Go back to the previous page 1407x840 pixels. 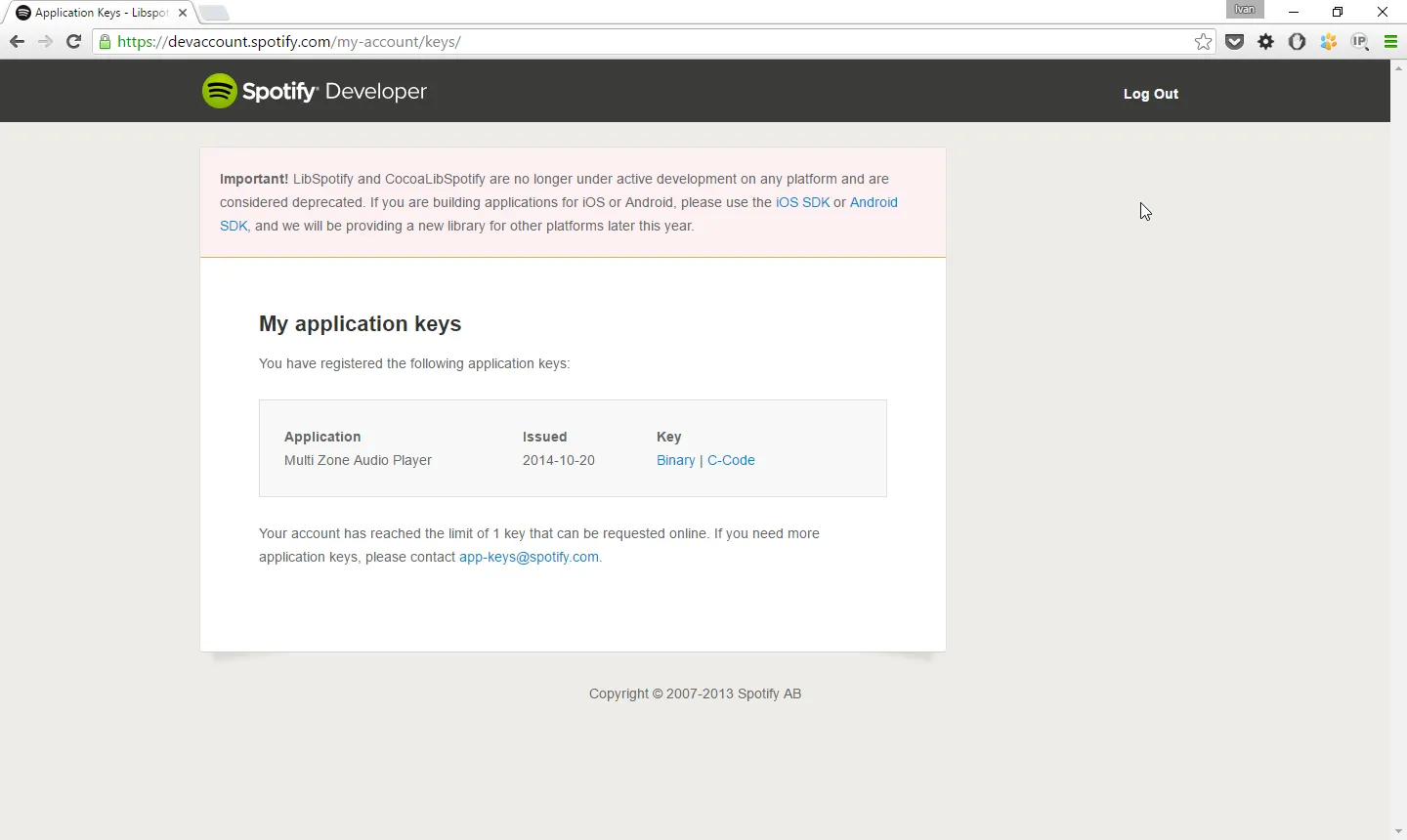(x=17, y=42)
